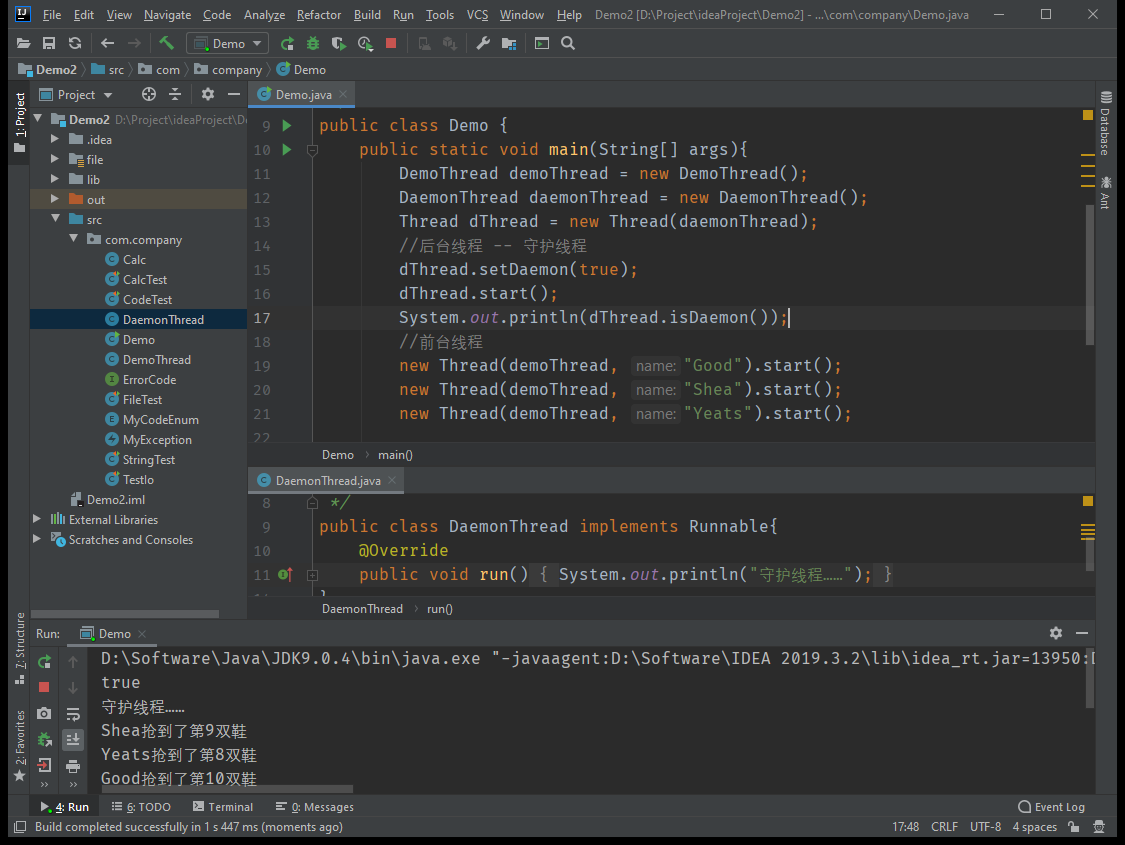
Task: Open the Analyze menu
Action: (264, 15)
